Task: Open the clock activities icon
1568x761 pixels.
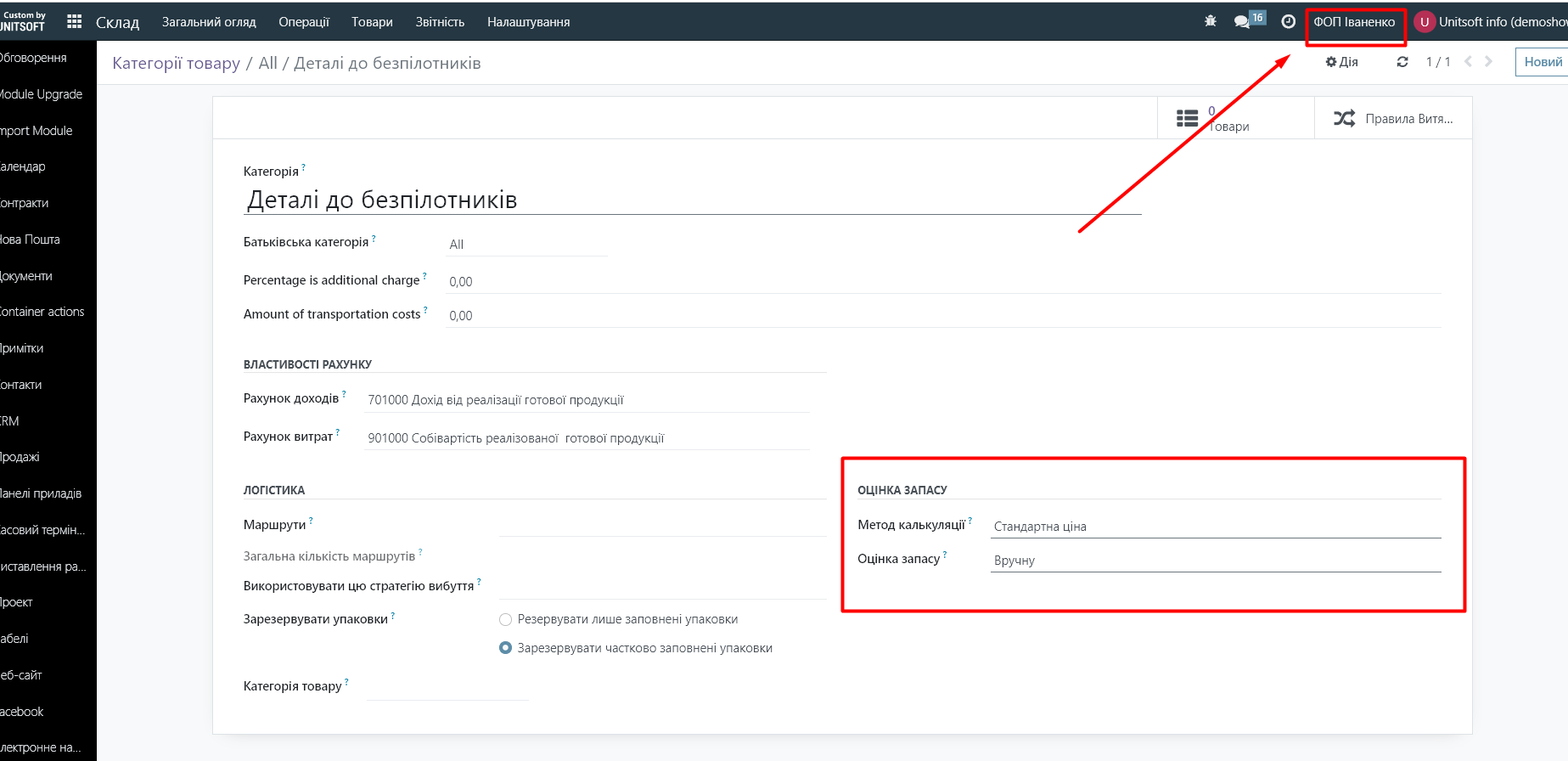Action: 1288,21
